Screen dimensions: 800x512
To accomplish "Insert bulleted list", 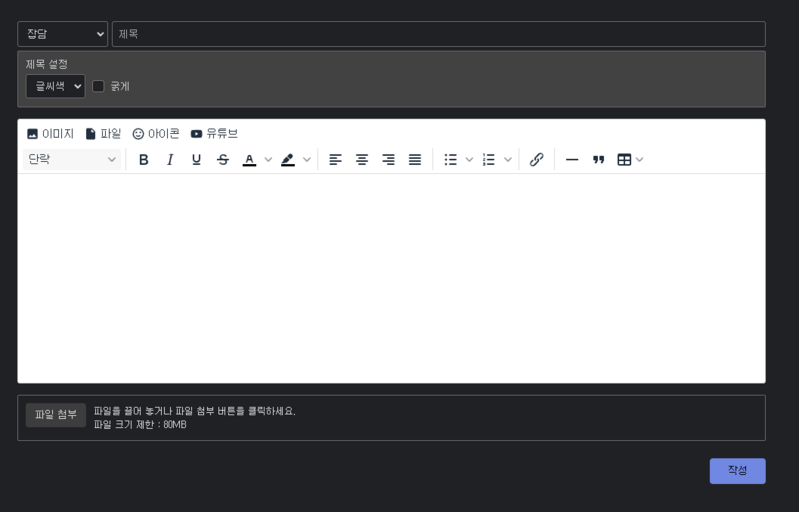I will (x=451, y=160).
